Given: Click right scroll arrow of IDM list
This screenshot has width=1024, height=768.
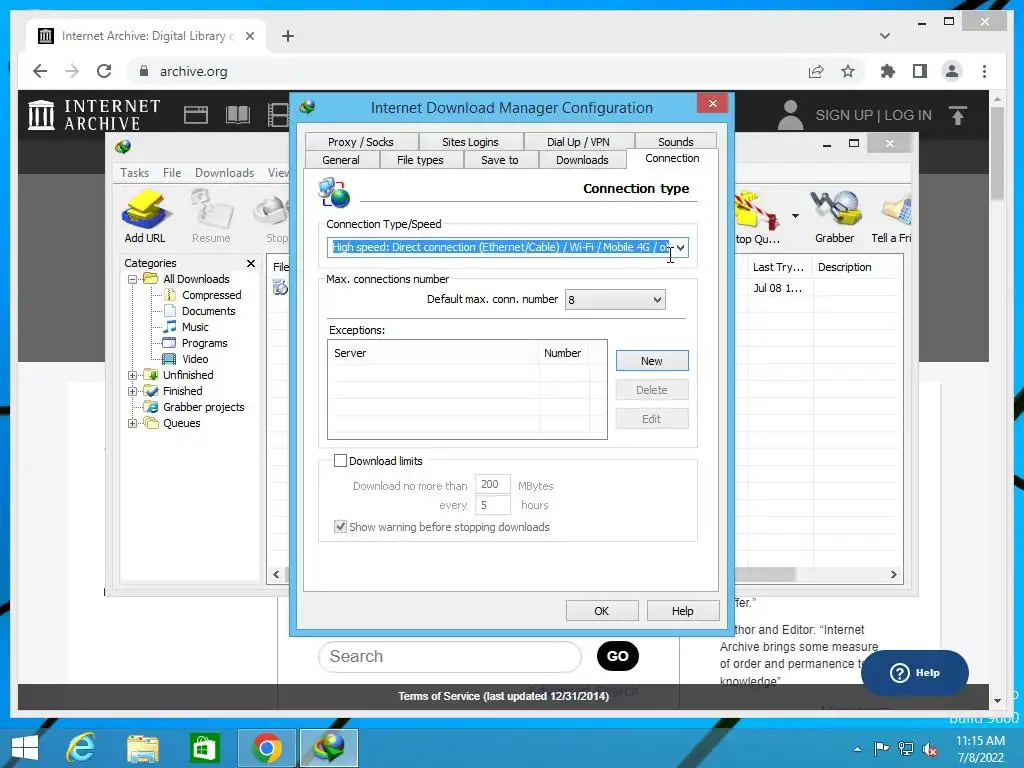Looking at the screenshot, I should click(x=893, y=575).
